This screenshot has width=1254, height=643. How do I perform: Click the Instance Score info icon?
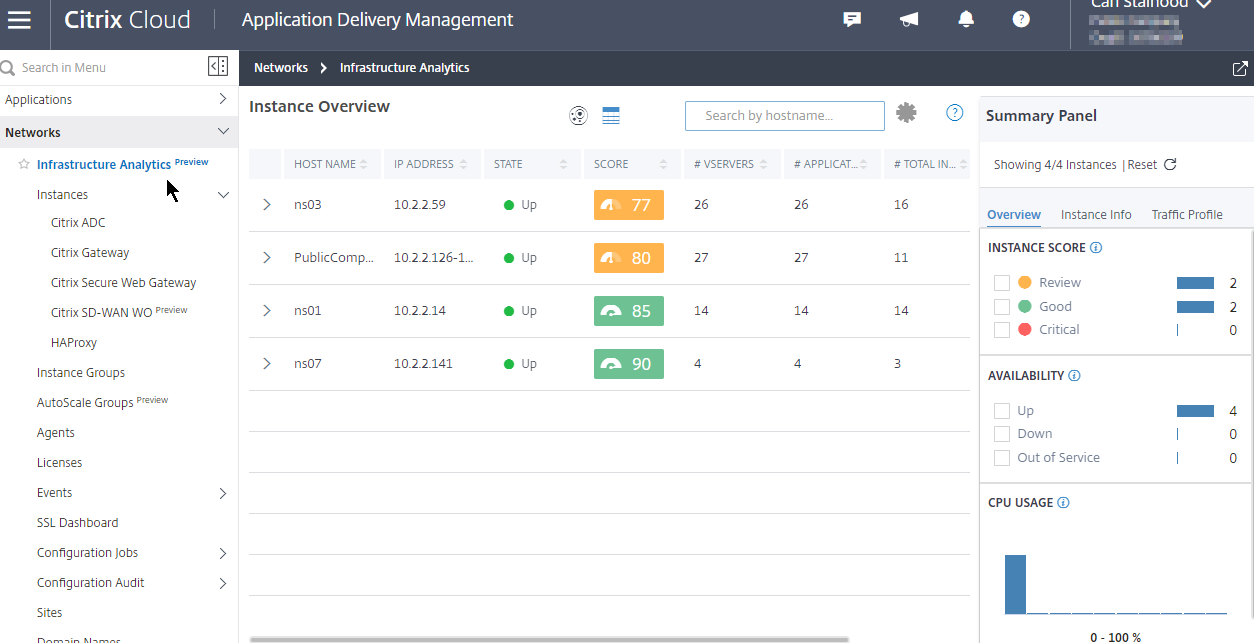1096,248
